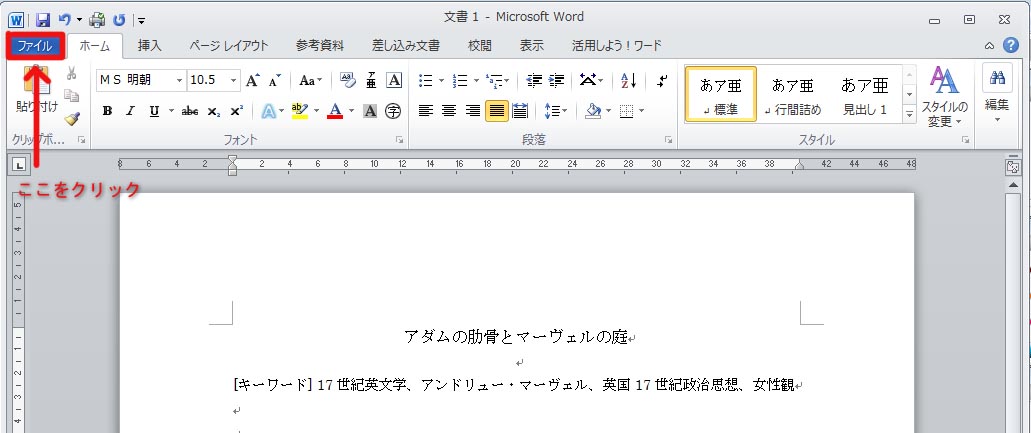Undo the last action in Quick Access toolbar

click(64, 20)
